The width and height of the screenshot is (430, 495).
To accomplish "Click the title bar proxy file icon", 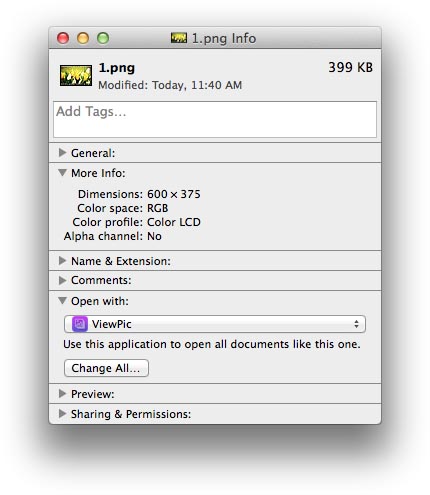I will 179,38.
